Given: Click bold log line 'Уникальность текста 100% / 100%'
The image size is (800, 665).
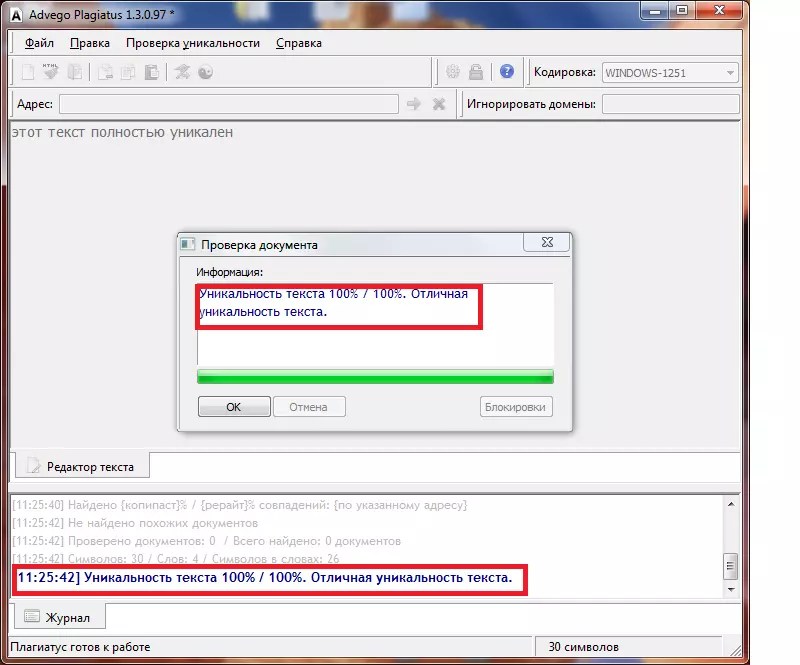Looking at the screenshot, I should coord(265,578).
